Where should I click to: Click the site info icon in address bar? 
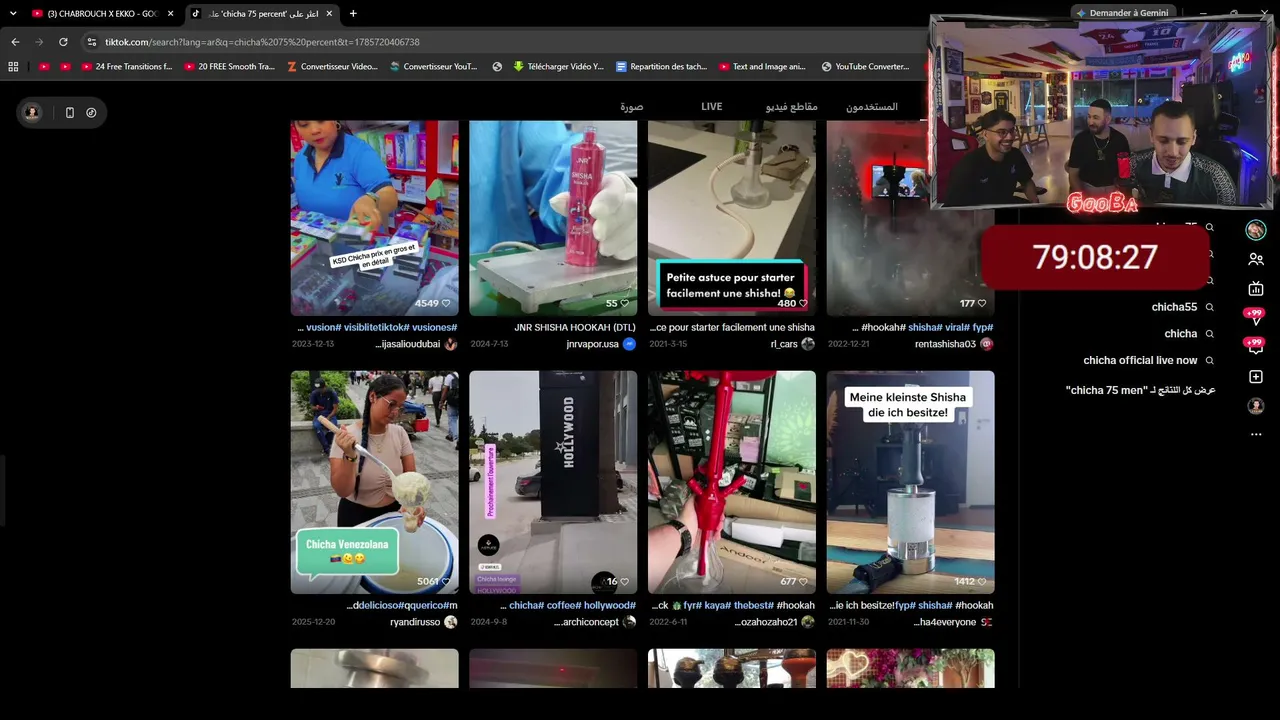tap(91, 42)
